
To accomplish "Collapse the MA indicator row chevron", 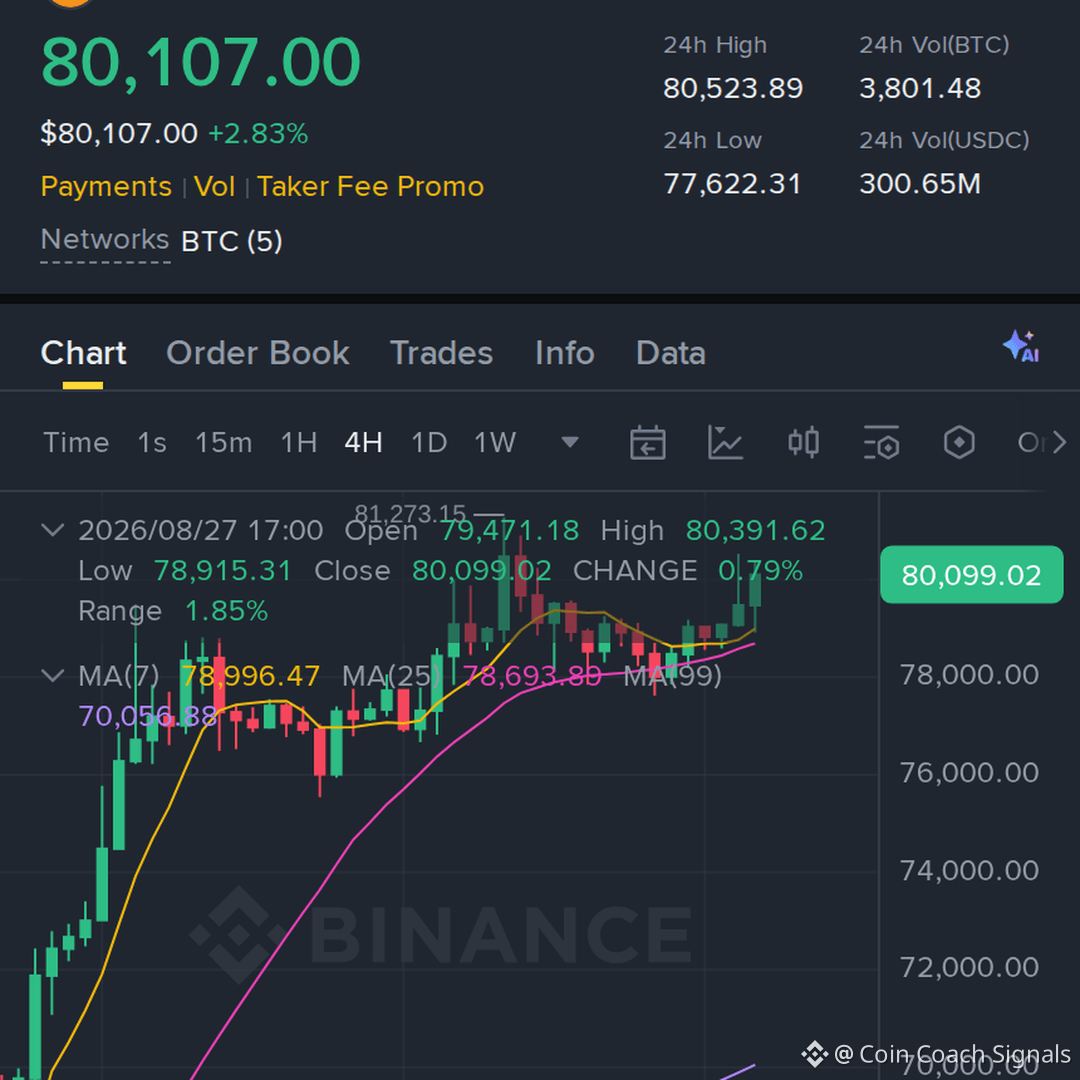I will coord(53,675).
